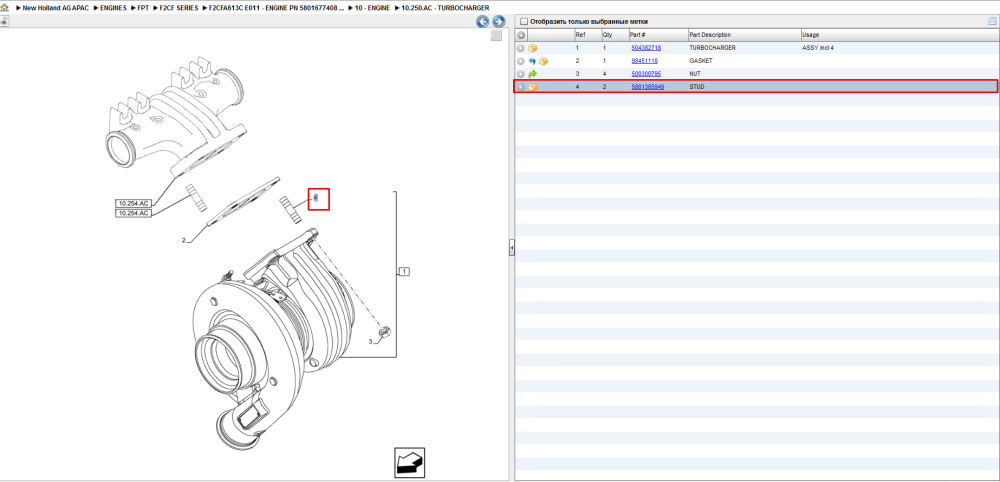Click the round add icon on STUD row

pyautogui.click(x=521, y=87)
